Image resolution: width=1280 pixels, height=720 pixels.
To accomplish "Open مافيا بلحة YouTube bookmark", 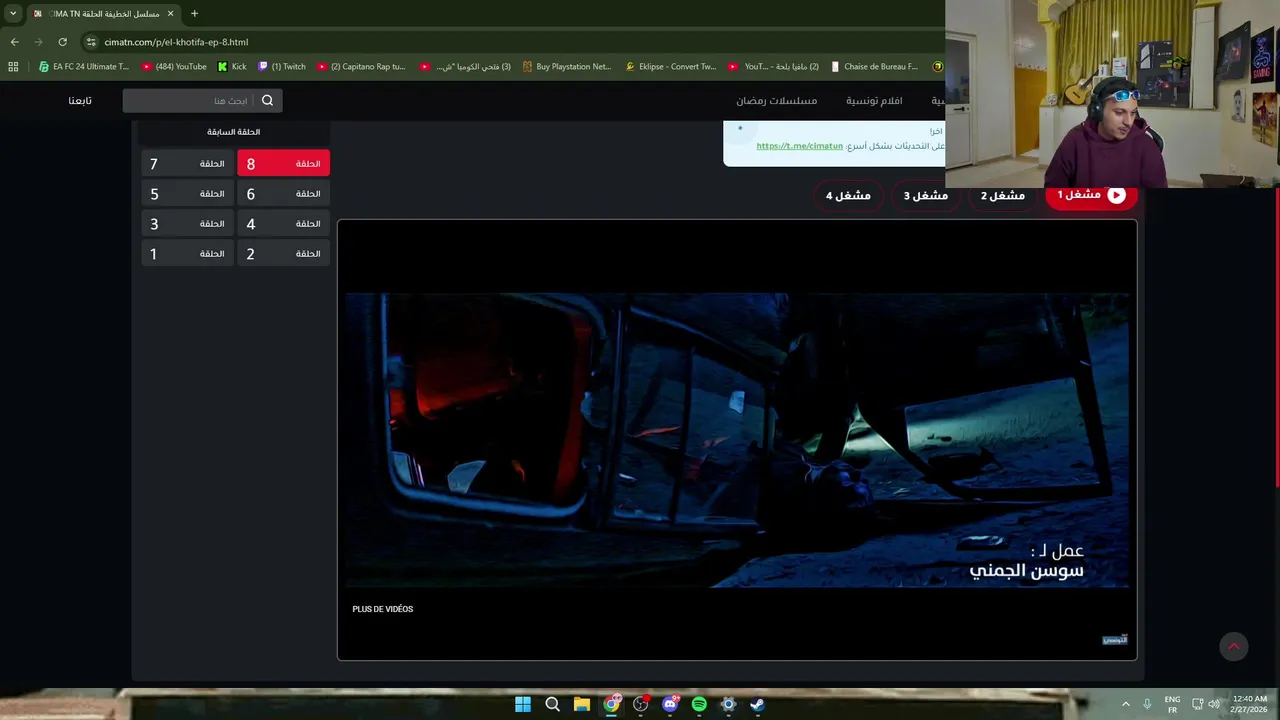I will click(773, 67).
